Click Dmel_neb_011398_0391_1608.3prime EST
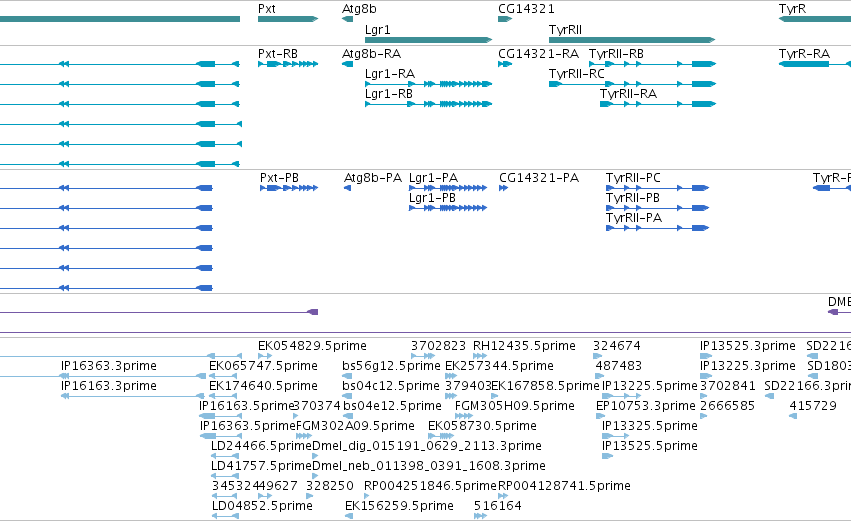The image size is (851, 521). point(429,466)
